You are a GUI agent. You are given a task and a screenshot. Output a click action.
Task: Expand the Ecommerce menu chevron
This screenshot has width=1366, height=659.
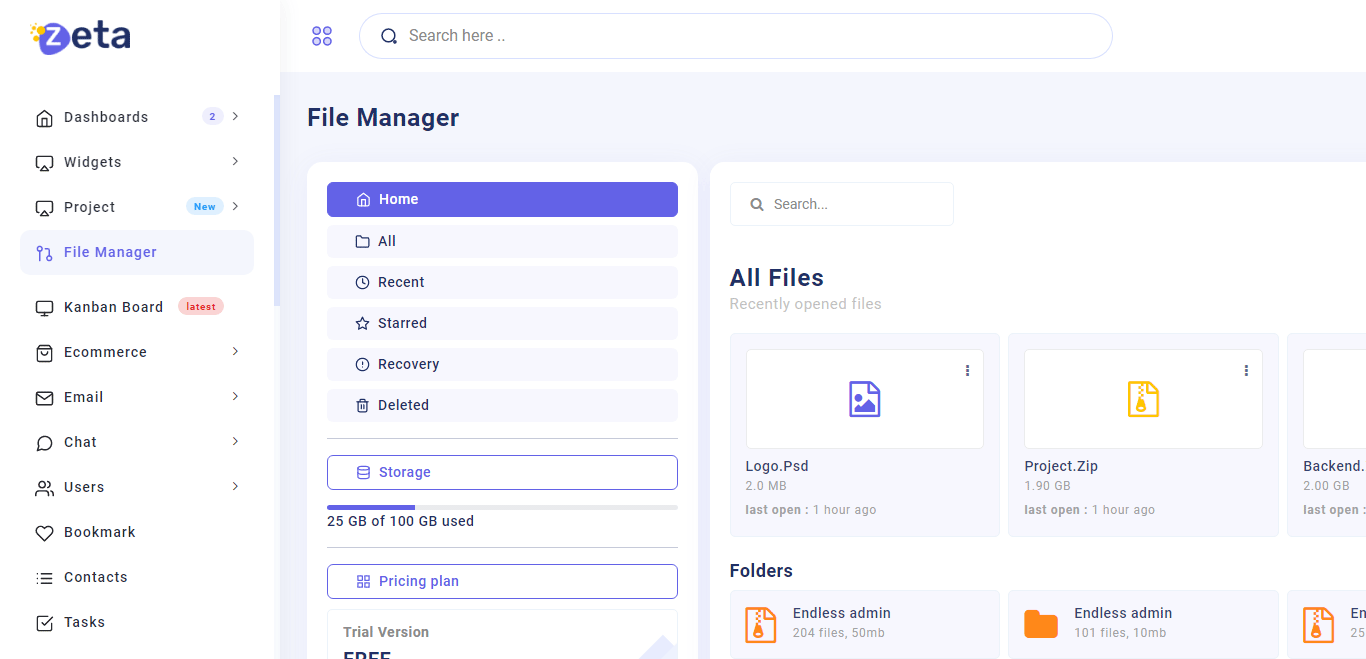235,352
